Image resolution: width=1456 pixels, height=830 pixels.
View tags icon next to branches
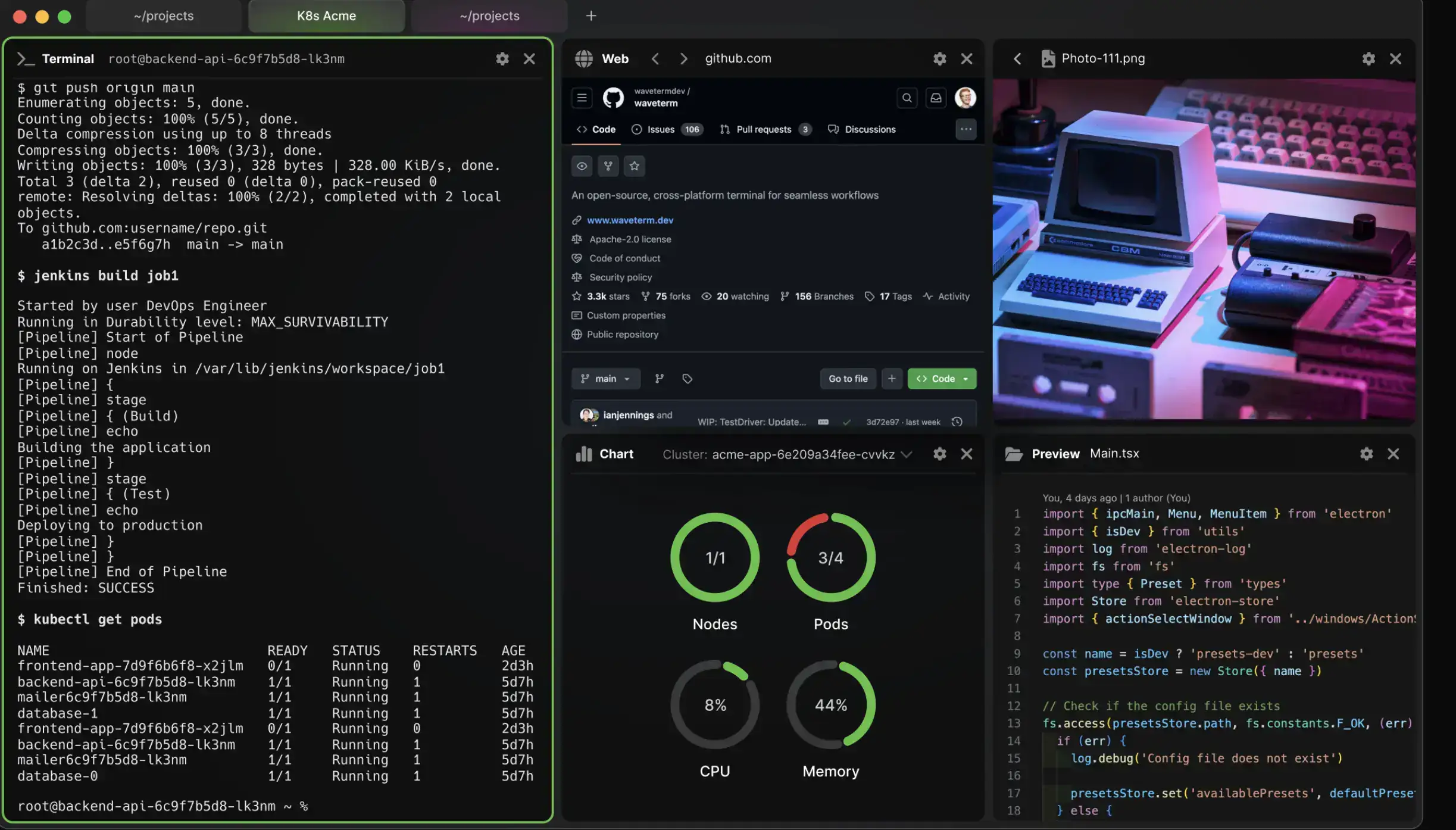point(687,379)
